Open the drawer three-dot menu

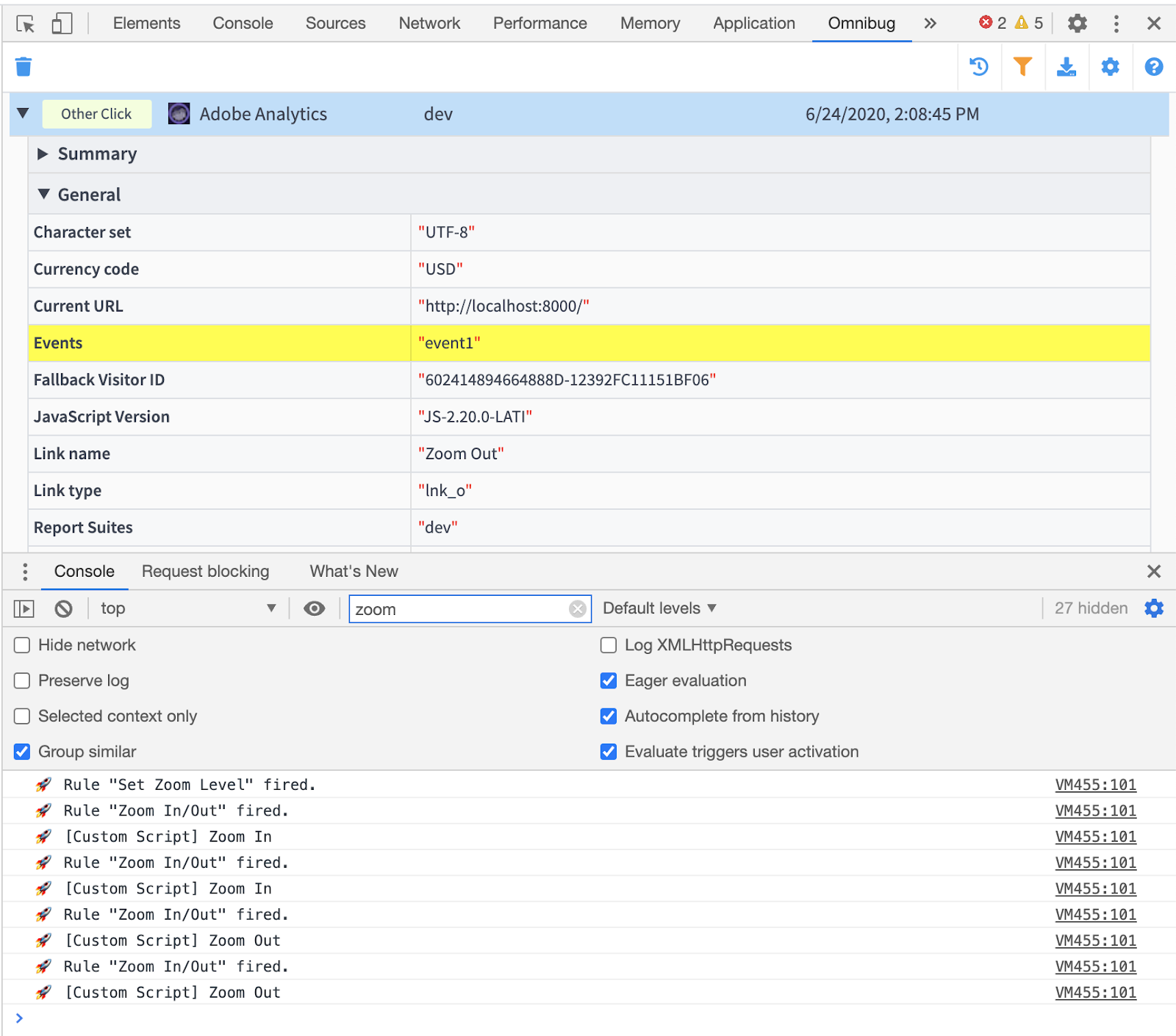point(25,572)
